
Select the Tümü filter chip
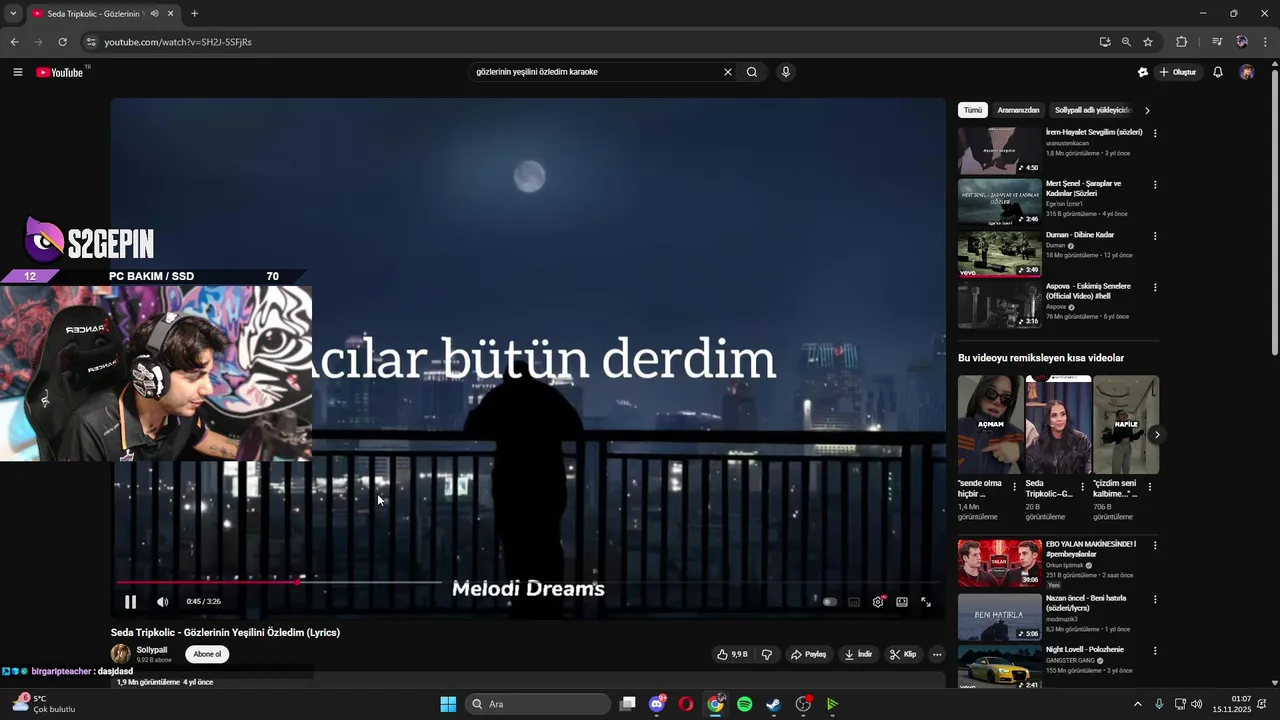tap(973, 110)
